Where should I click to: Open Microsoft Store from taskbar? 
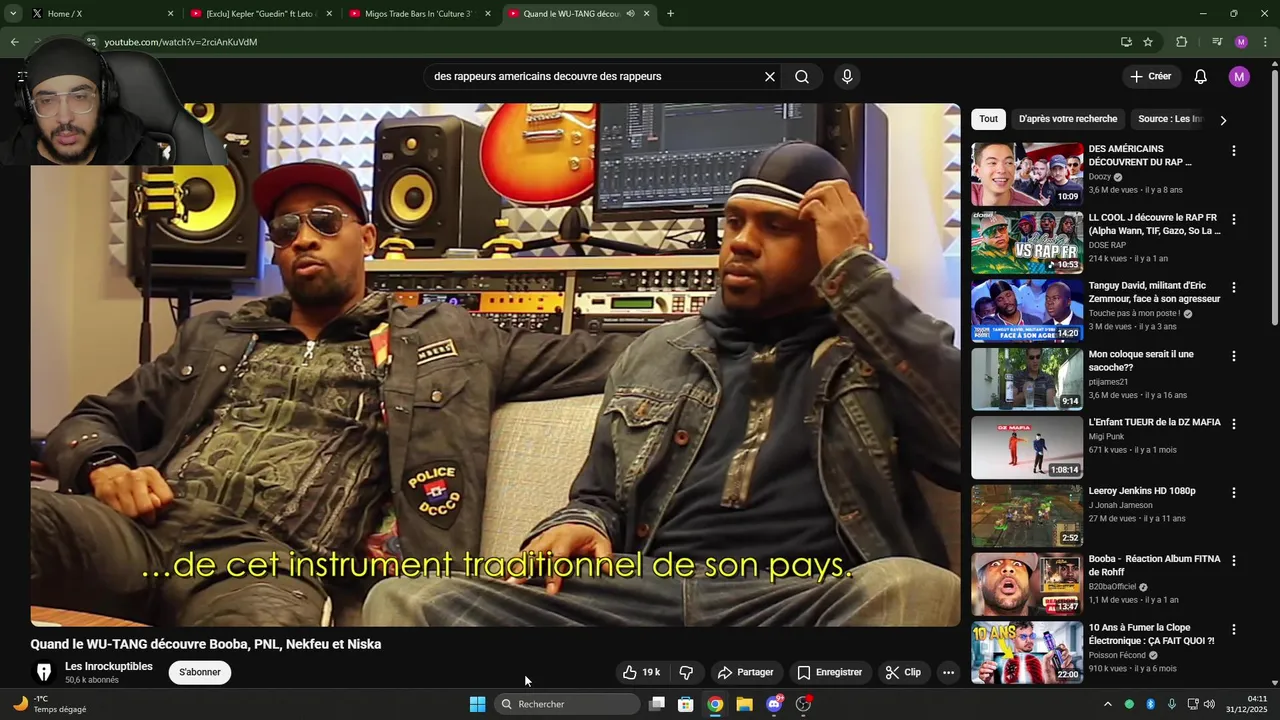(x=686, y=704)
